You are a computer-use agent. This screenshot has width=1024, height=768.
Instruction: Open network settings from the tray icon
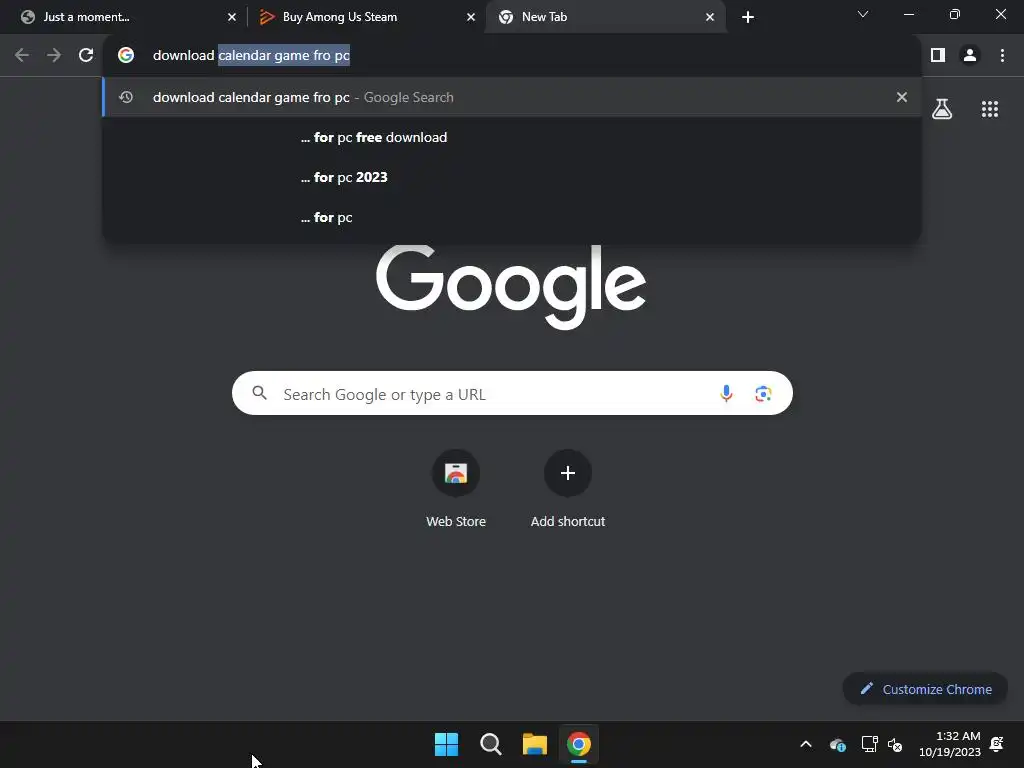(869, 744)
